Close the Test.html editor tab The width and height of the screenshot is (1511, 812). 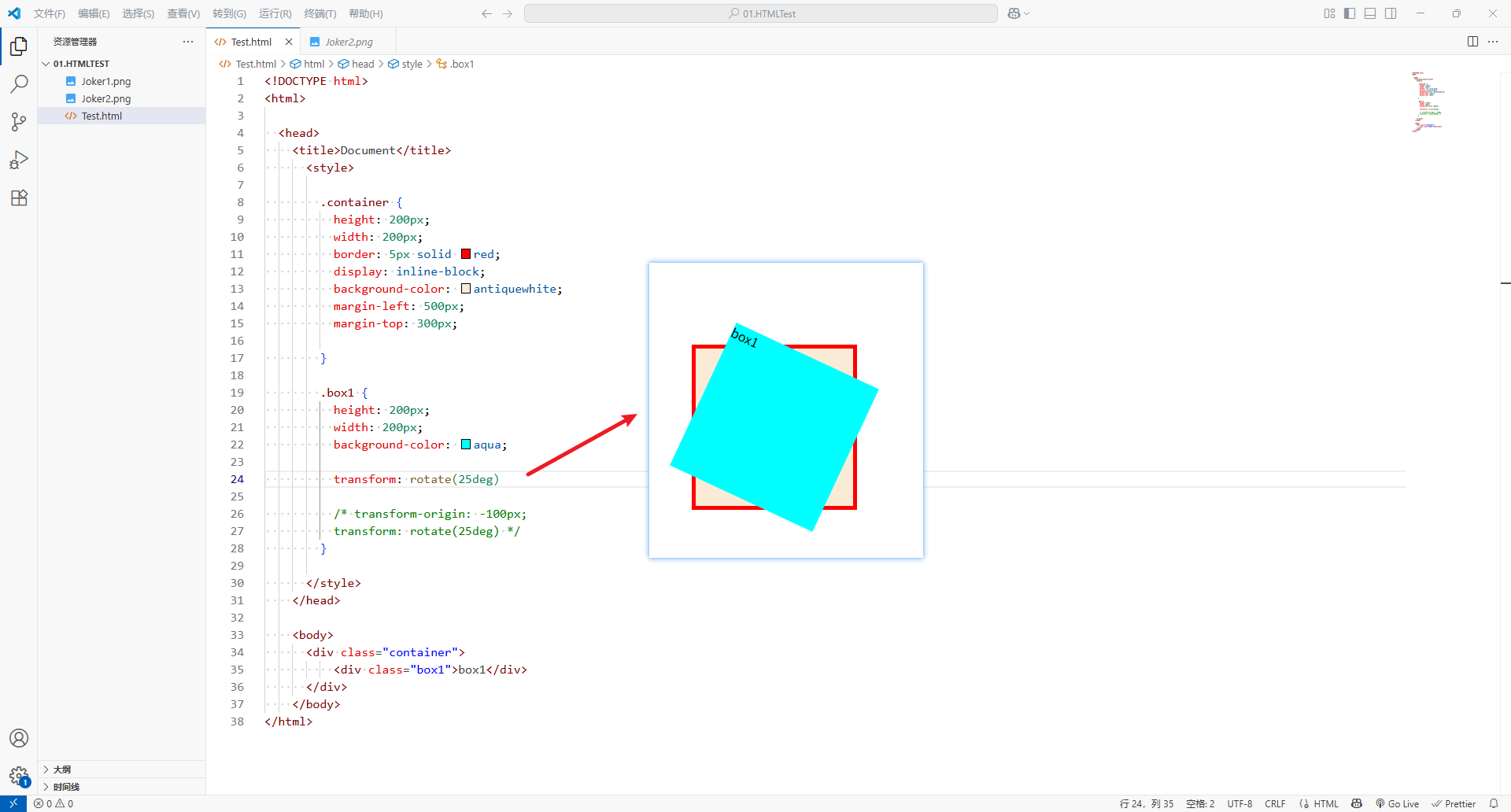coord(289,42)
